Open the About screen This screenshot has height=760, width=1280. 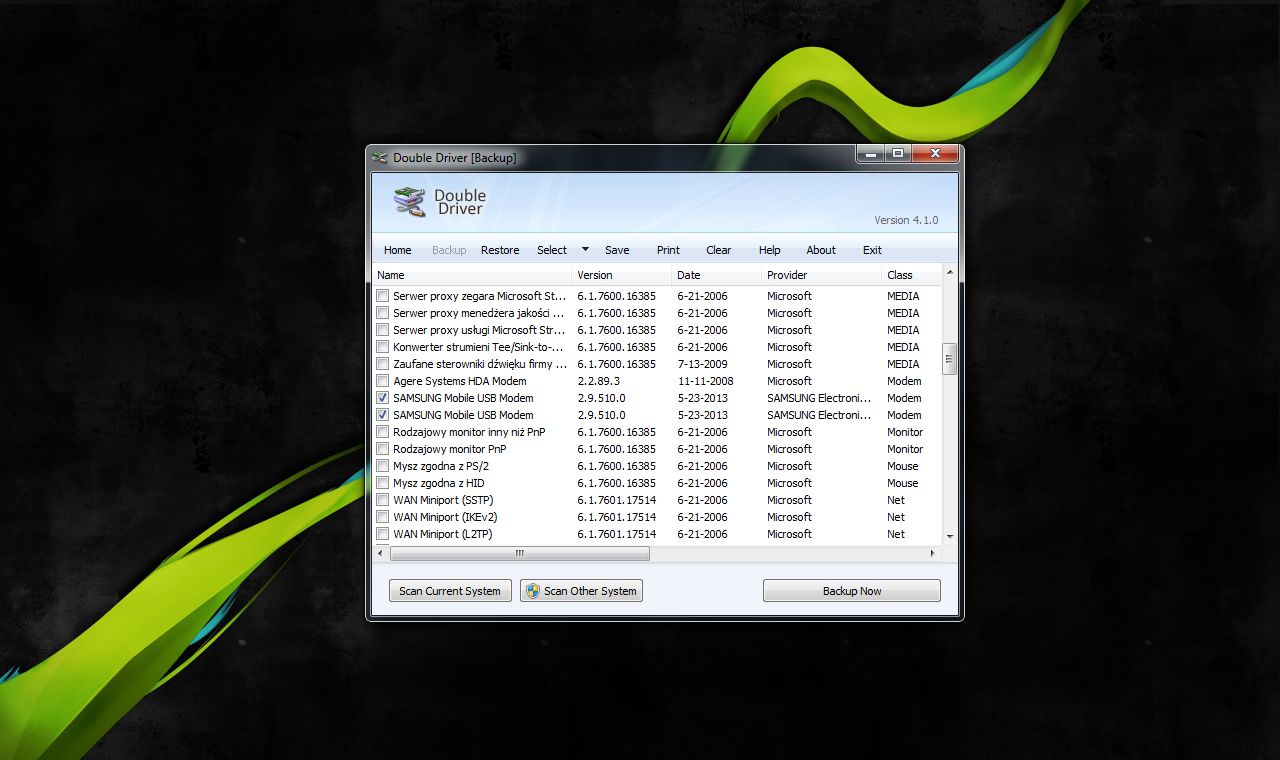pyautogui.click(x=820, y=249)
